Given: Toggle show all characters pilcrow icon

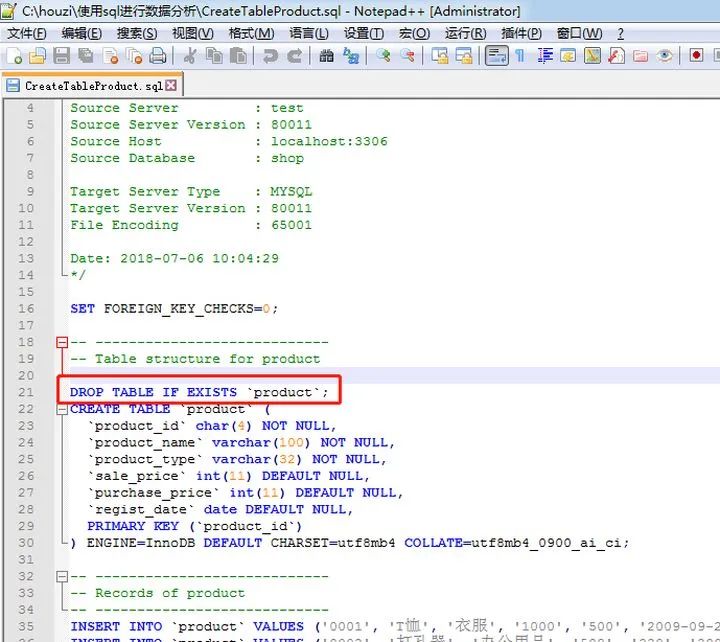Looking at the screenshot, I should point(520,56).
